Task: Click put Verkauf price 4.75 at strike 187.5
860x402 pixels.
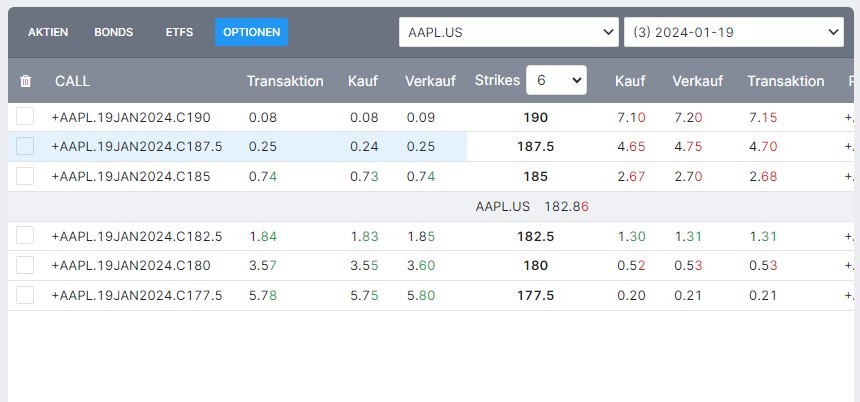Action: [x=688, y=147]
